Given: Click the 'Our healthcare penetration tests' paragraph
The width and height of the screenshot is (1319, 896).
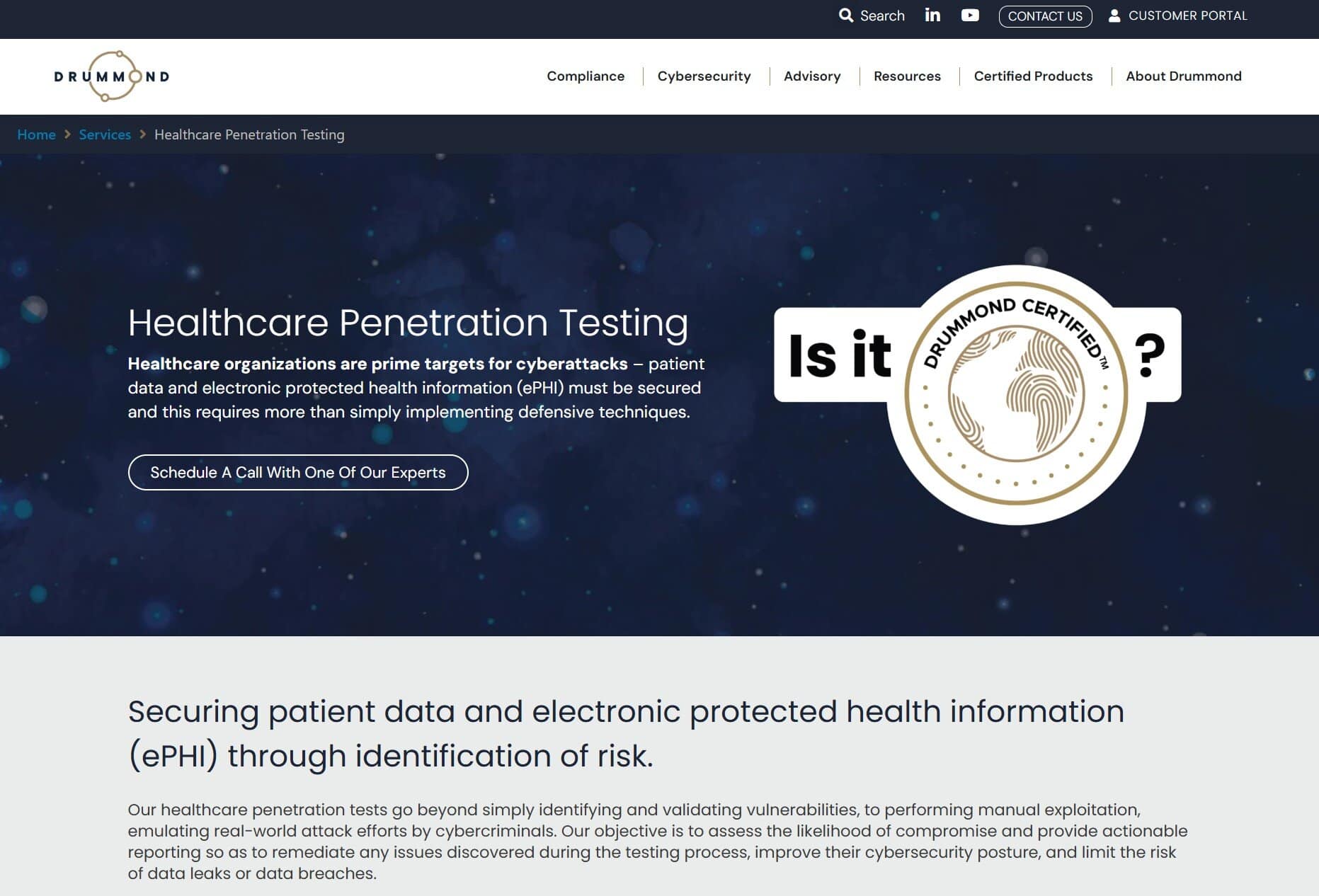Looking at the screenshot, I should [x=658, y=841].
